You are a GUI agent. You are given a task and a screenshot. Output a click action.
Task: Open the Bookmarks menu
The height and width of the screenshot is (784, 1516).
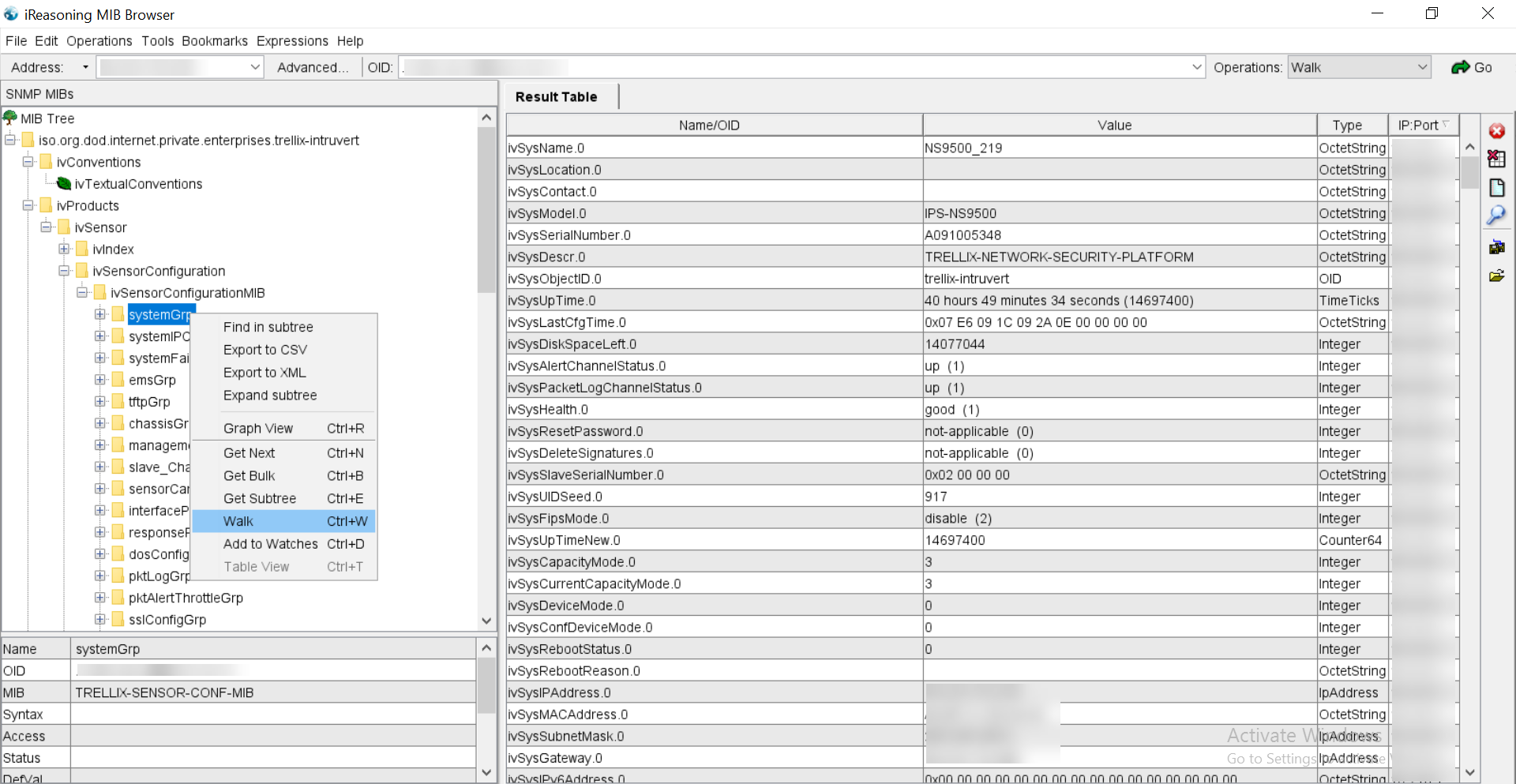214,41
